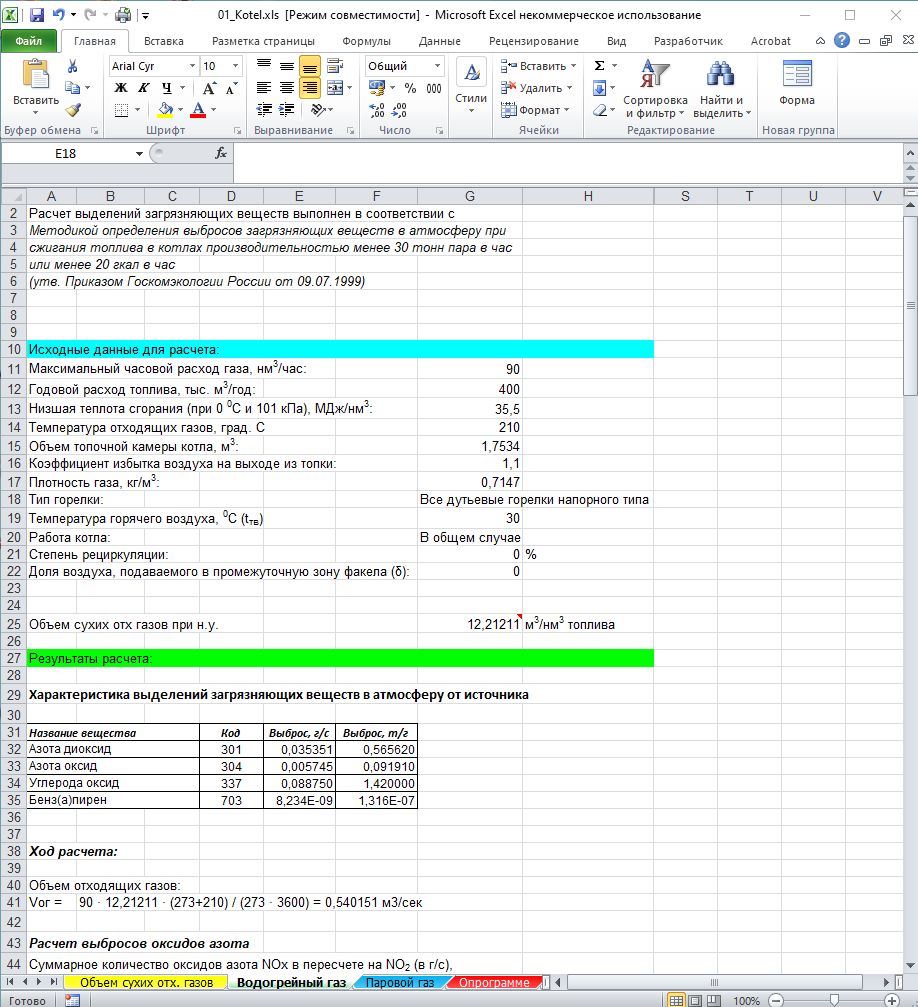Open Найти и выделить menu

click(721, 88)
